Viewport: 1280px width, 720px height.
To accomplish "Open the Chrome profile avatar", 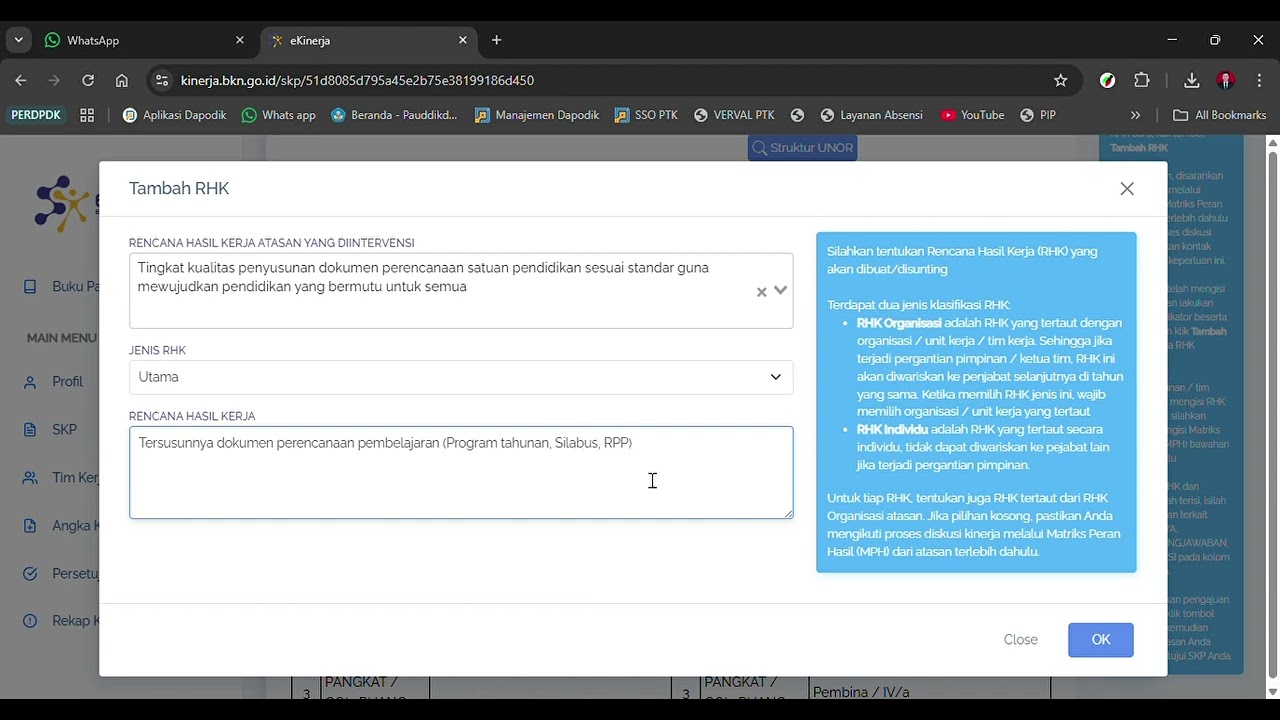I will click(x=1225, y=80).
